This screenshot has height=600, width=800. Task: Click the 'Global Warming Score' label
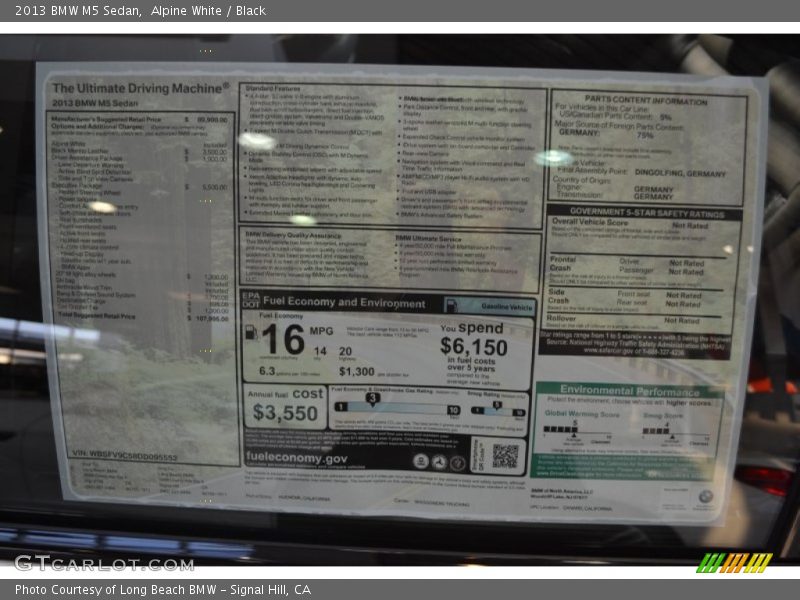pos(582,413)
